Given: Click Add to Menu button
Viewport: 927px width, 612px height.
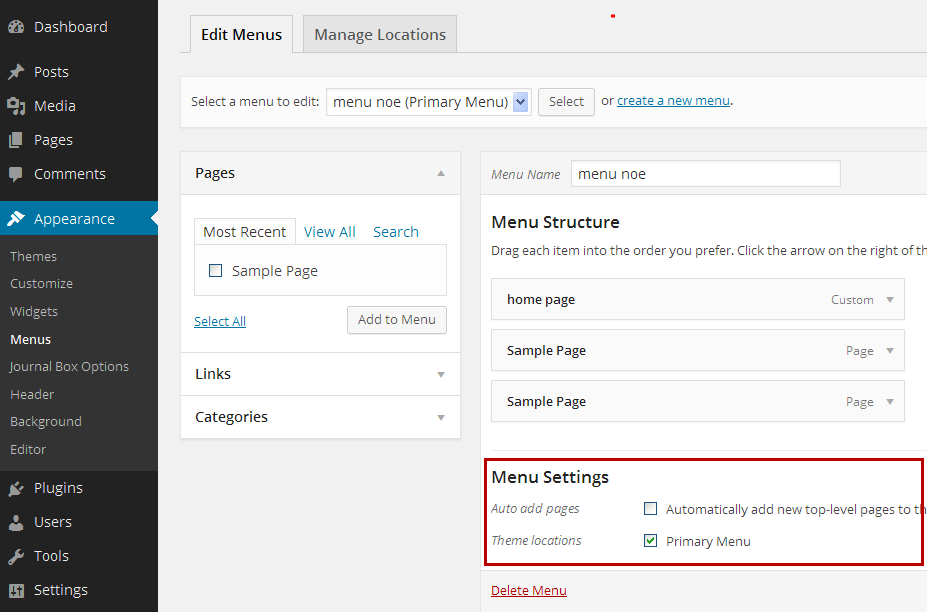Looking at the screenshot, I should 397,320.
